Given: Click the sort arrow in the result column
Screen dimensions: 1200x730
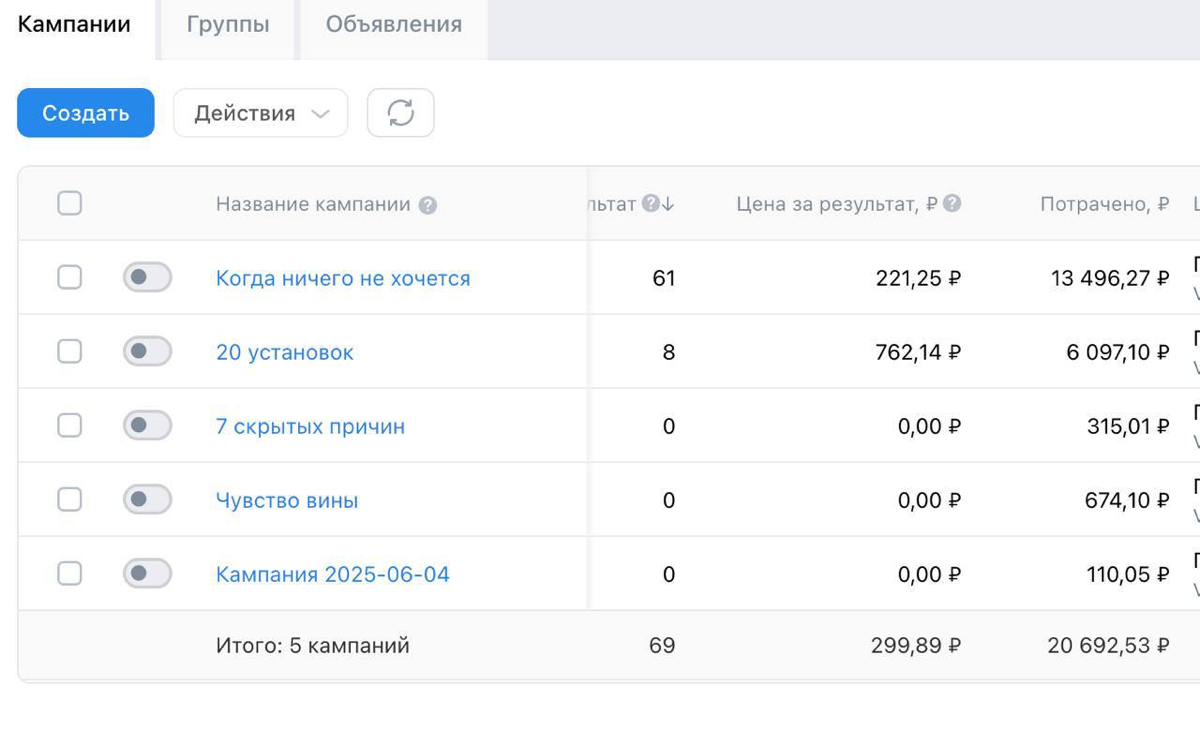Looking at the screenshot, I should tap(668, 204).
